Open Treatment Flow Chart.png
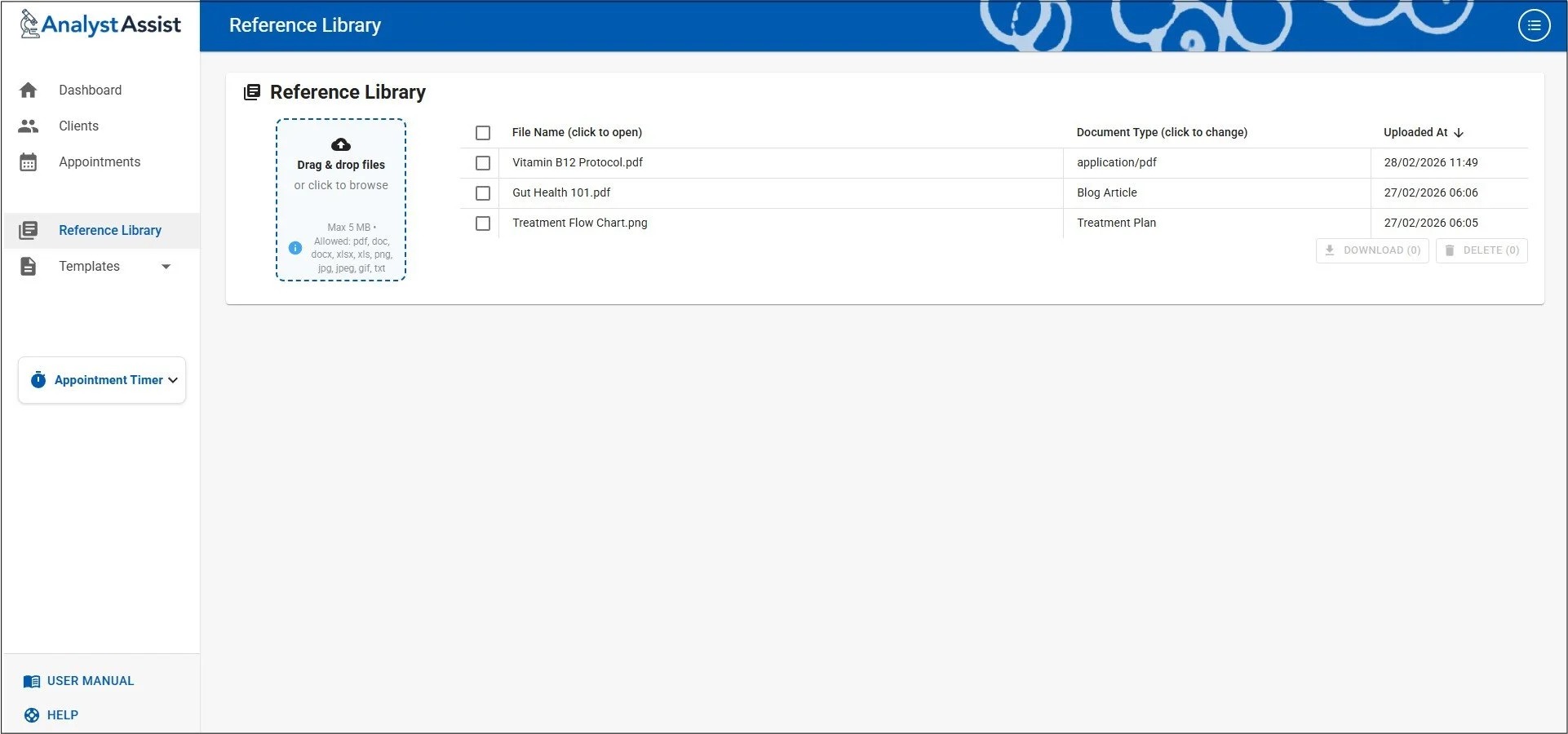The image size is (1568, 734). (x=580, y=223)
